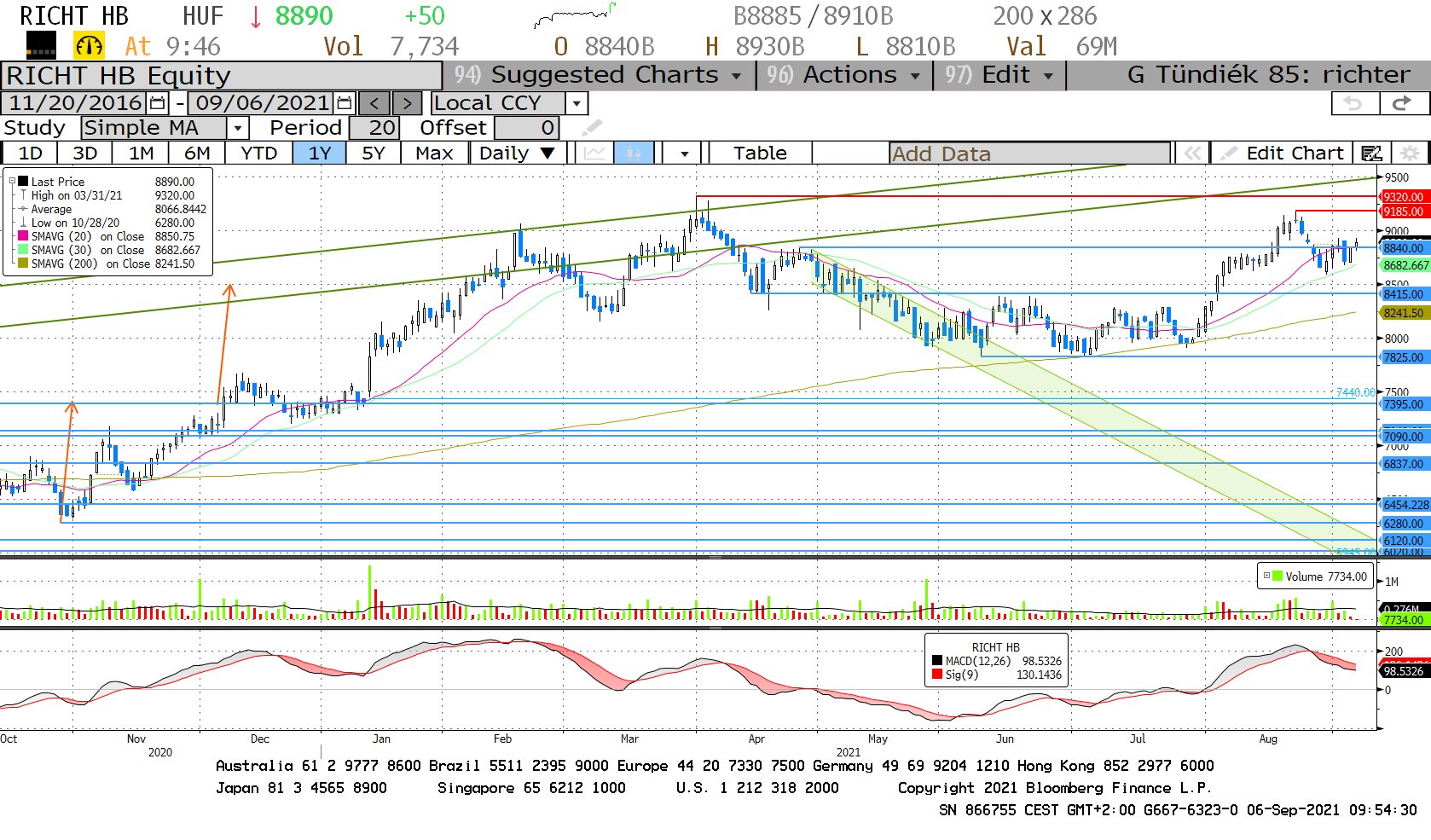Viewport: 1431px width, 840px height.
Task: Select the pencil annotation tool
Action: [x=592, y=128]
